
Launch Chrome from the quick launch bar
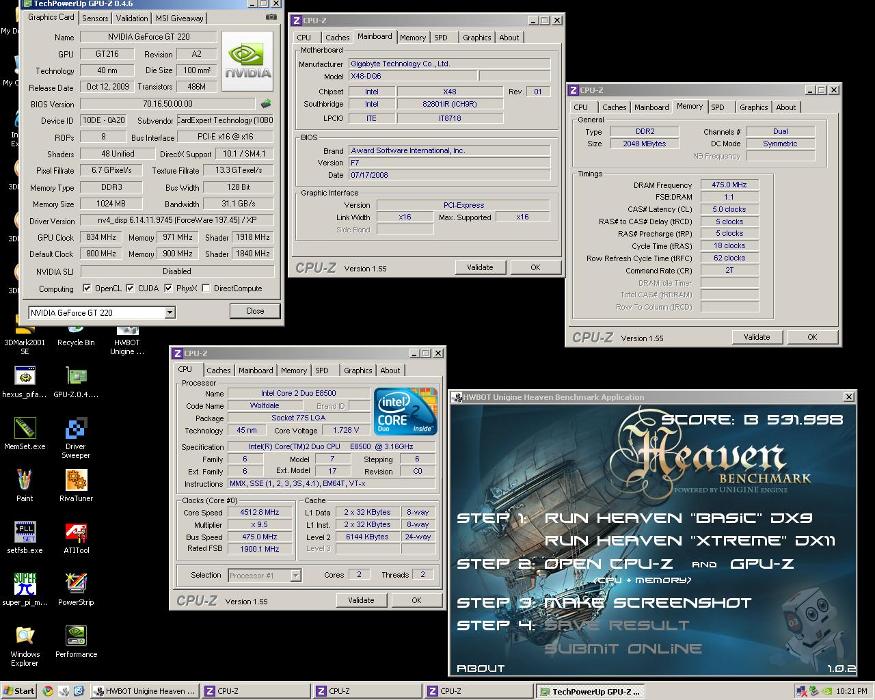coord(48,691)
